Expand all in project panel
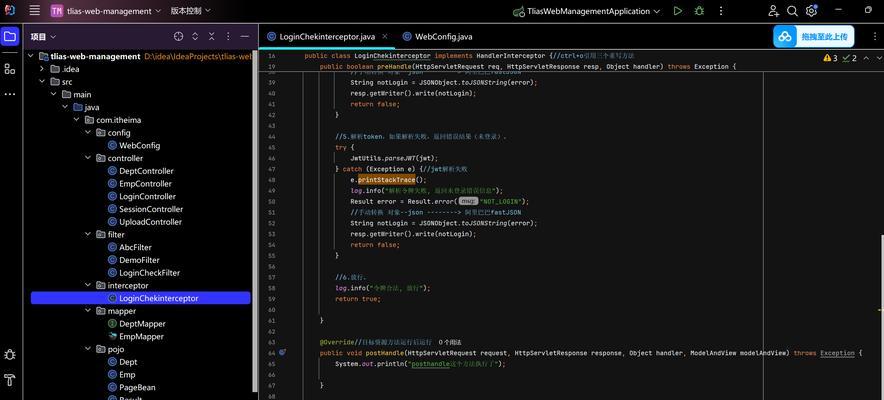Viewport: 884px width, 400px height. tap(195, 36)
